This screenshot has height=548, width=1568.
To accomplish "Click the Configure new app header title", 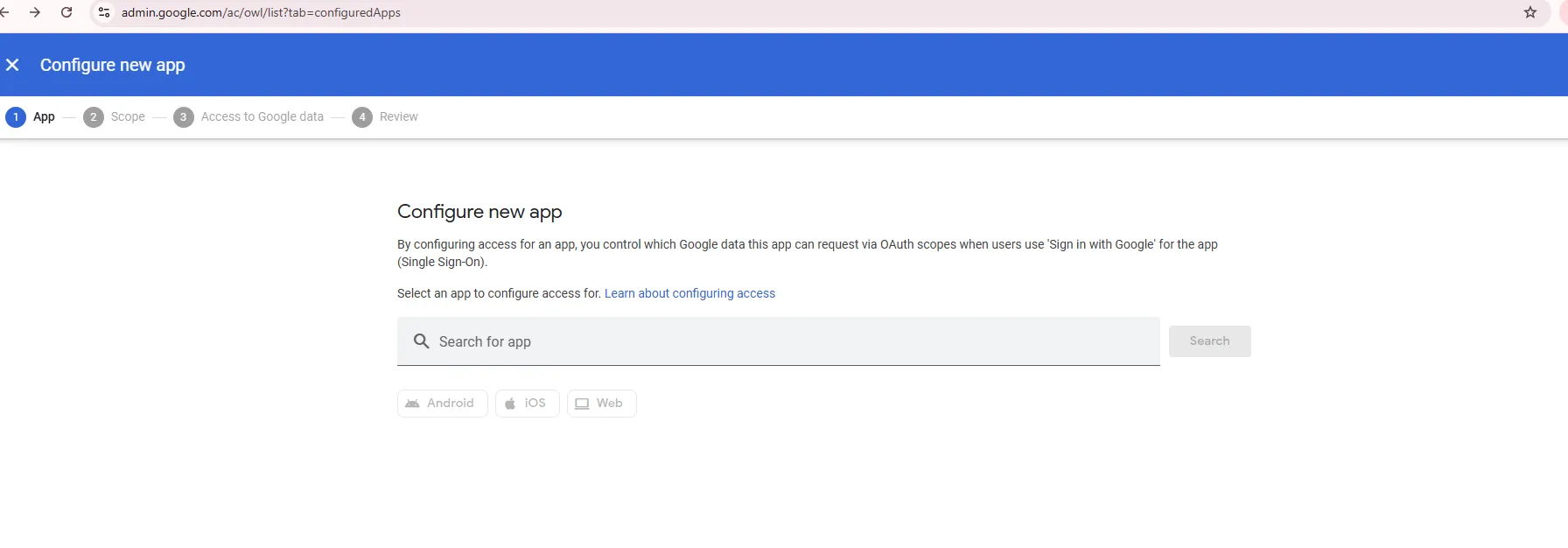I will 113,65.
